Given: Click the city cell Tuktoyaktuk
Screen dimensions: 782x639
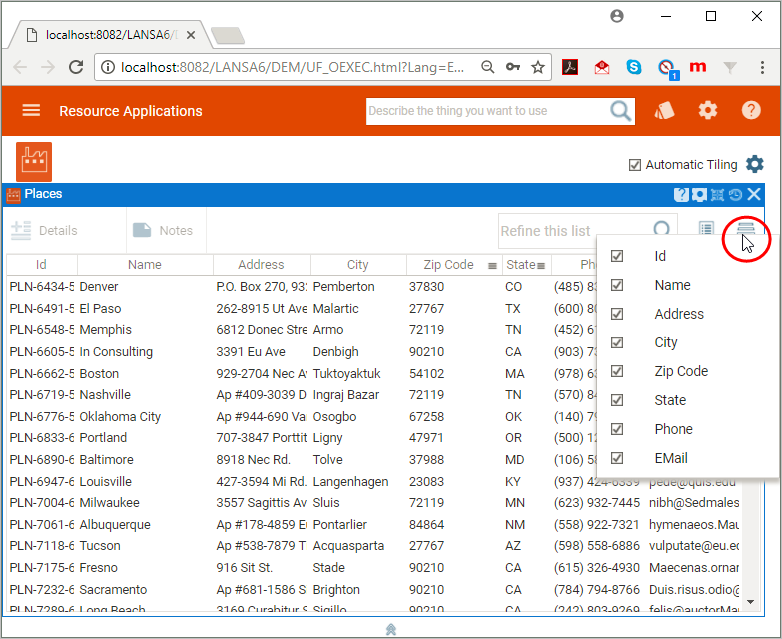Looking at the screenshot, I should [x=346, y=374].
